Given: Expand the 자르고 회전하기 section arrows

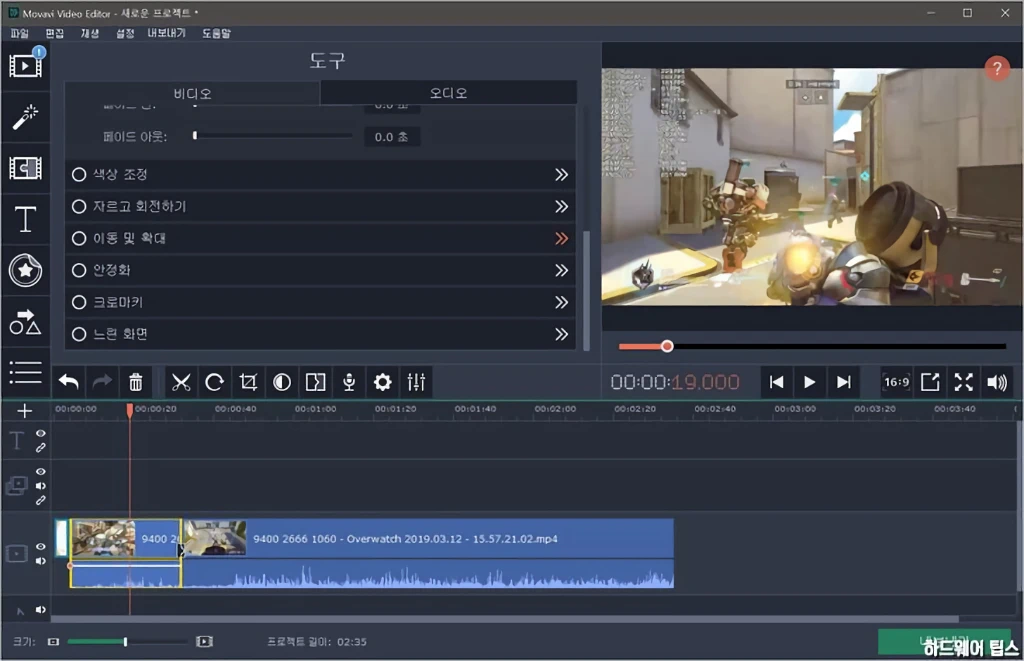Looking at the screenshot, I should (562, 206).
